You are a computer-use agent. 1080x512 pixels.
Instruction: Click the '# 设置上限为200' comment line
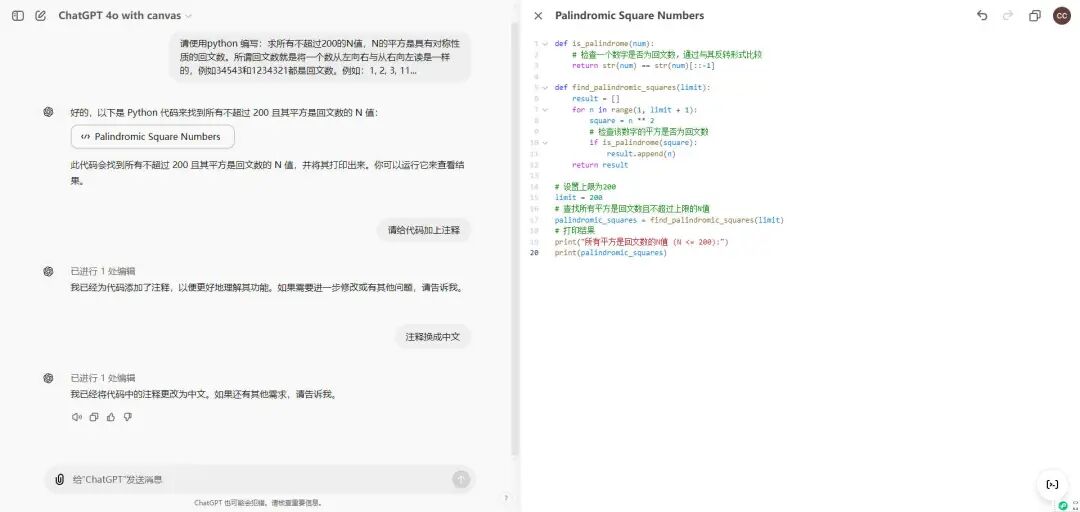pyautogui.click(x=585, y=187)
